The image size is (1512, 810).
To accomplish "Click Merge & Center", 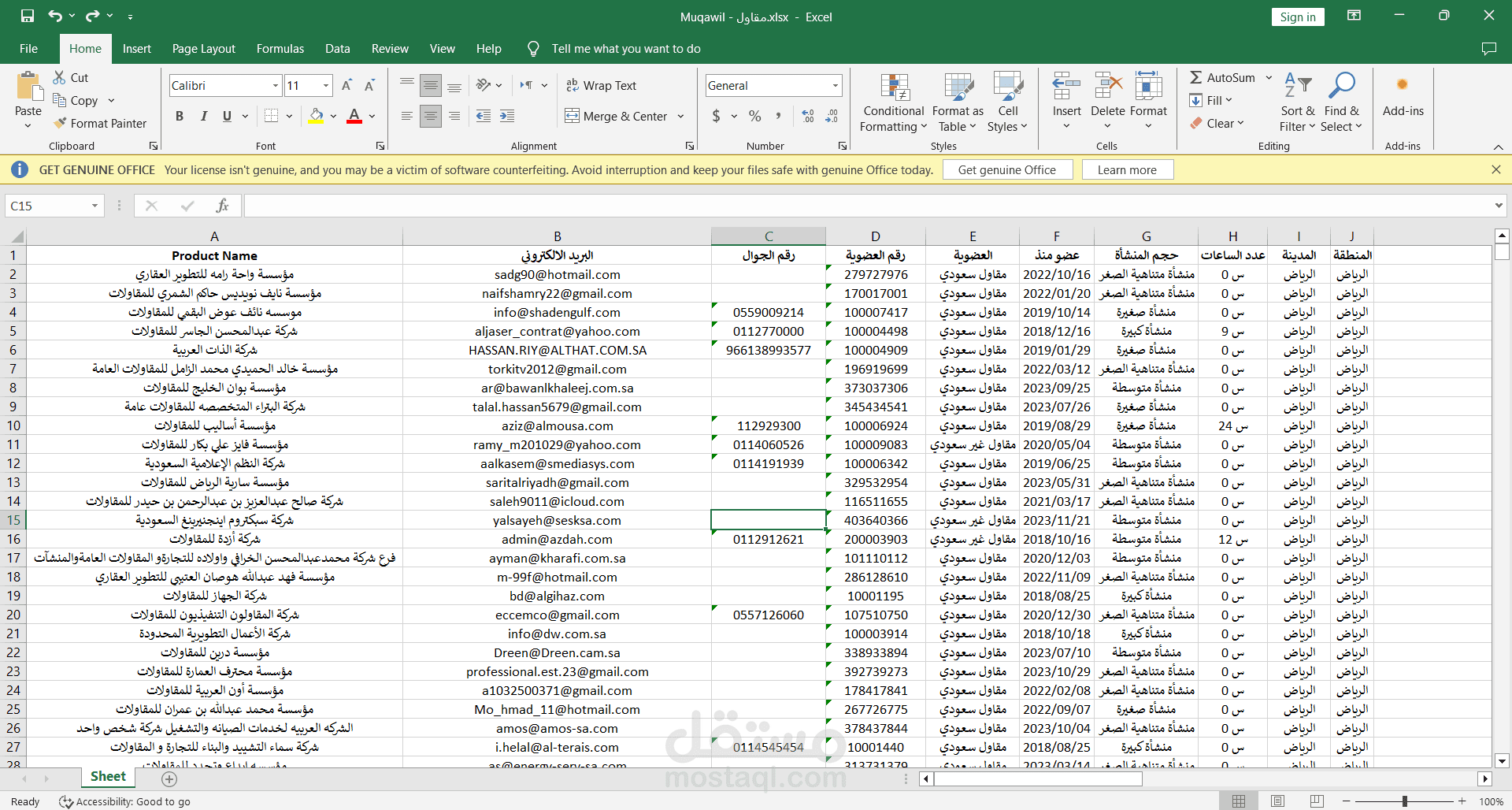I will (x=617, y=116).
